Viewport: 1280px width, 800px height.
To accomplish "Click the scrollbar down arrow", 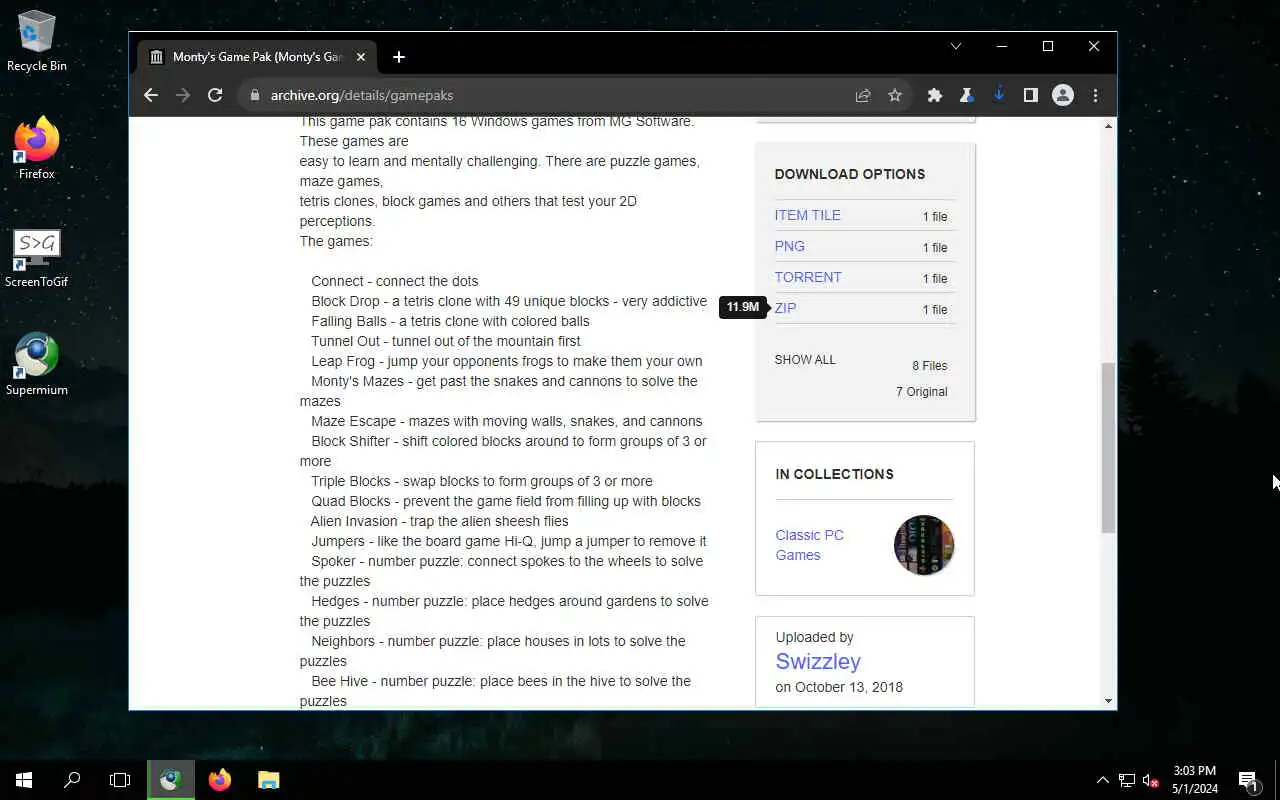I will [x=1108, y=701].
